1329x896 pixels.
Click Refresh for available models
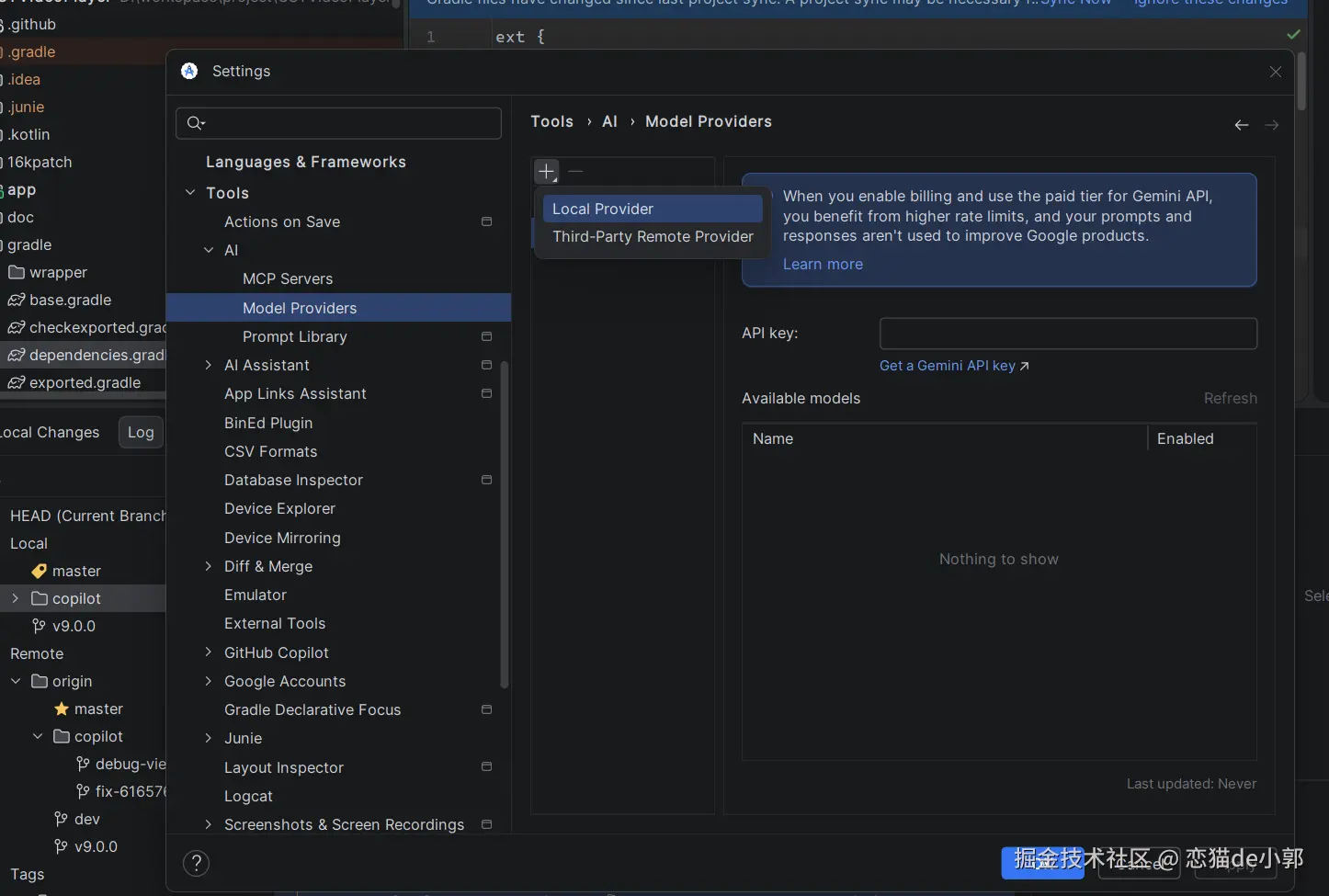click(1231, 398)
